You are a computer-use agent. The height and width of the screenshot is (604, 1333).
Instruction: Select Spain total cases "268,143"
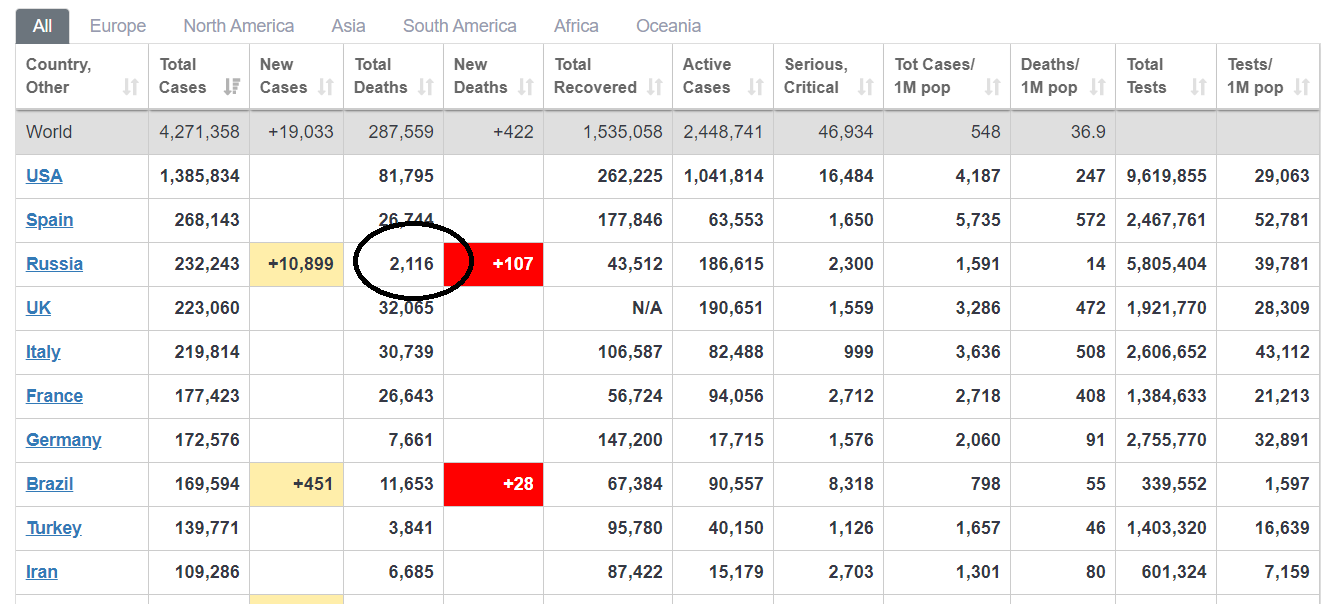(207, 220)
